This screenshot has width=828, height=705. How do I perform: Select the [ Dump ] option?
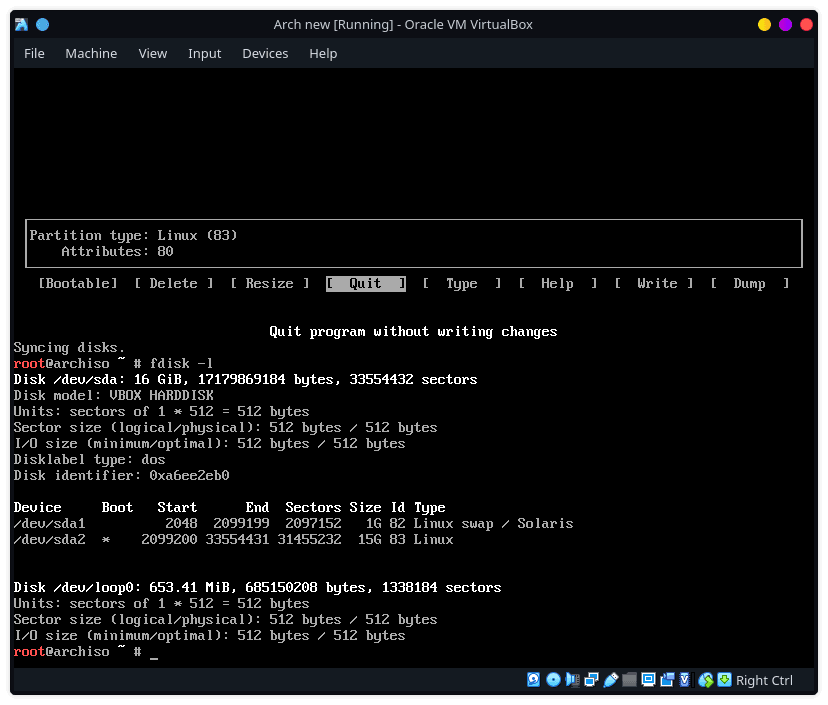tap(749, 284)
